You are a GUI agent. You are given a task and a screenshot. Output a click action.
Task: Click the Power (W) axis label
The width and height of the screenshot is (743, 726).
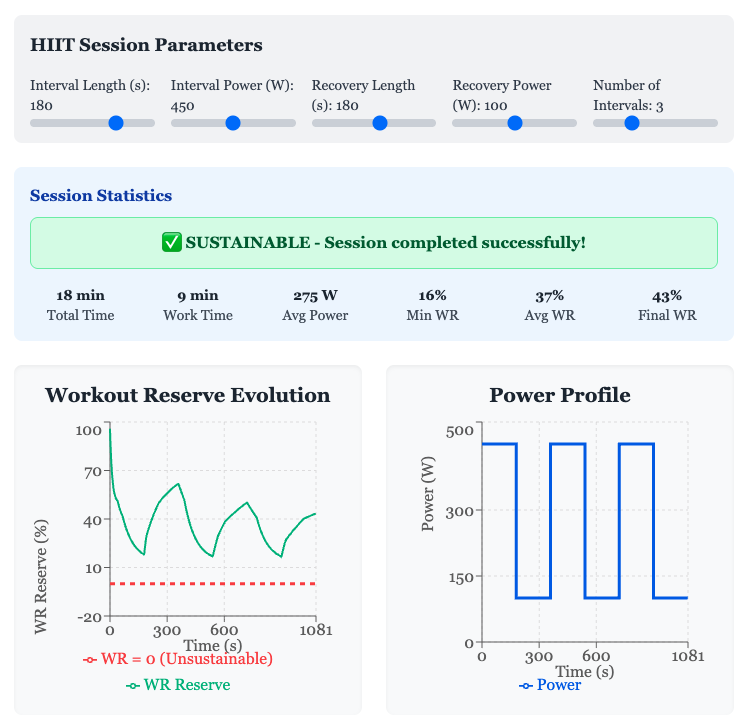pyautogui.click(x=427, y=493)
